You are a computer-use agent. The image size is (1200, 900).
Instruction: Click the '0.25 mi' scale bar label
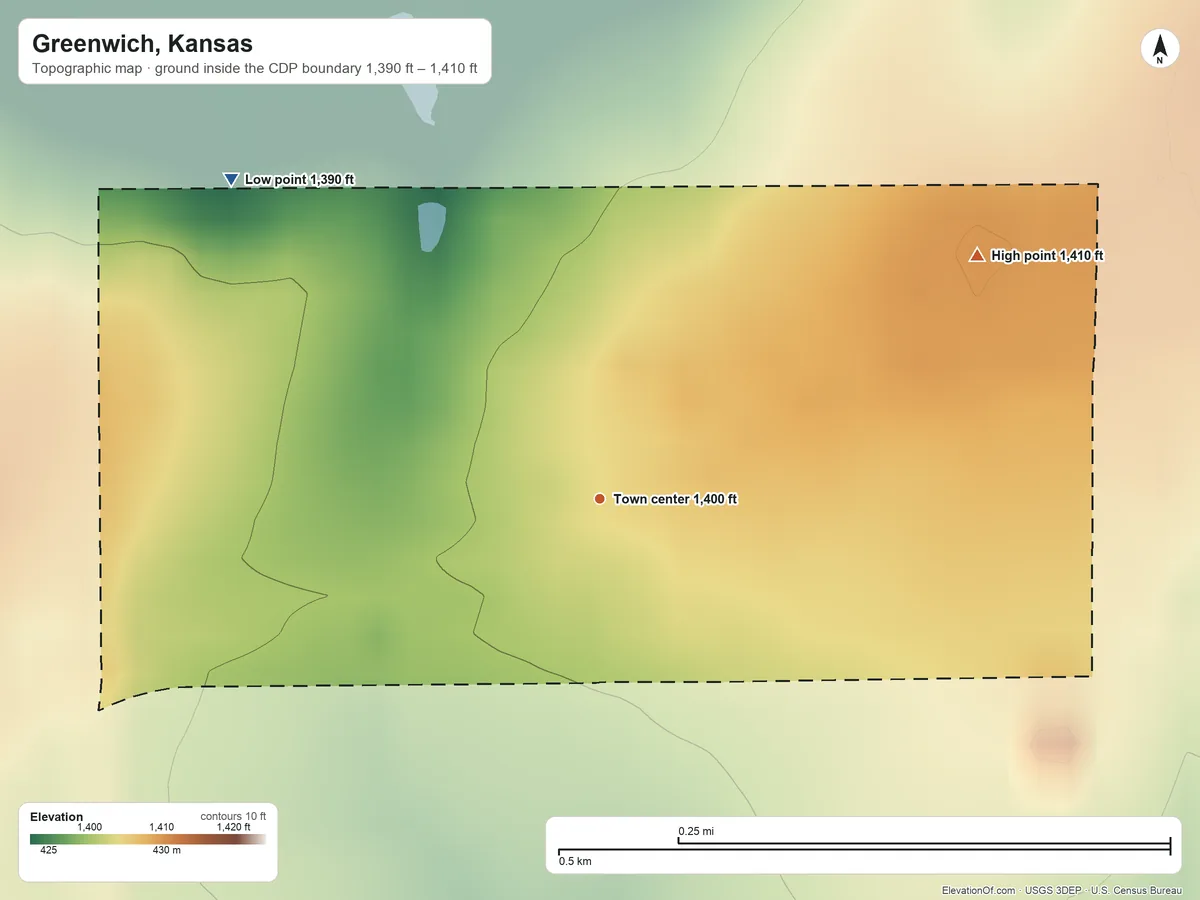pyautogui.click(x=696, y=831)
